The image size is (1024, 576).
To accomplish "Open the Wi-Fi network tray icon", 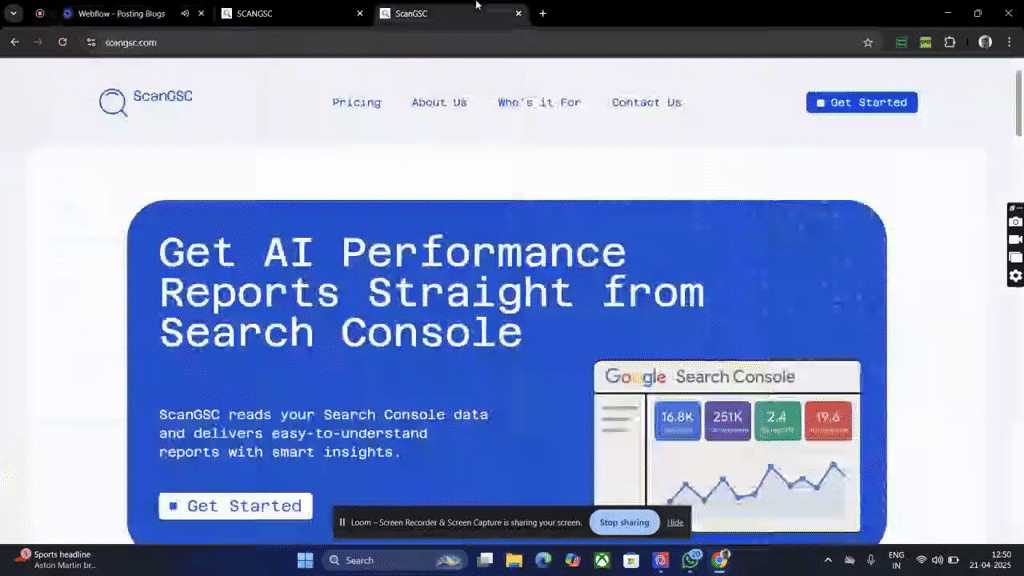I will pos(921,560).
